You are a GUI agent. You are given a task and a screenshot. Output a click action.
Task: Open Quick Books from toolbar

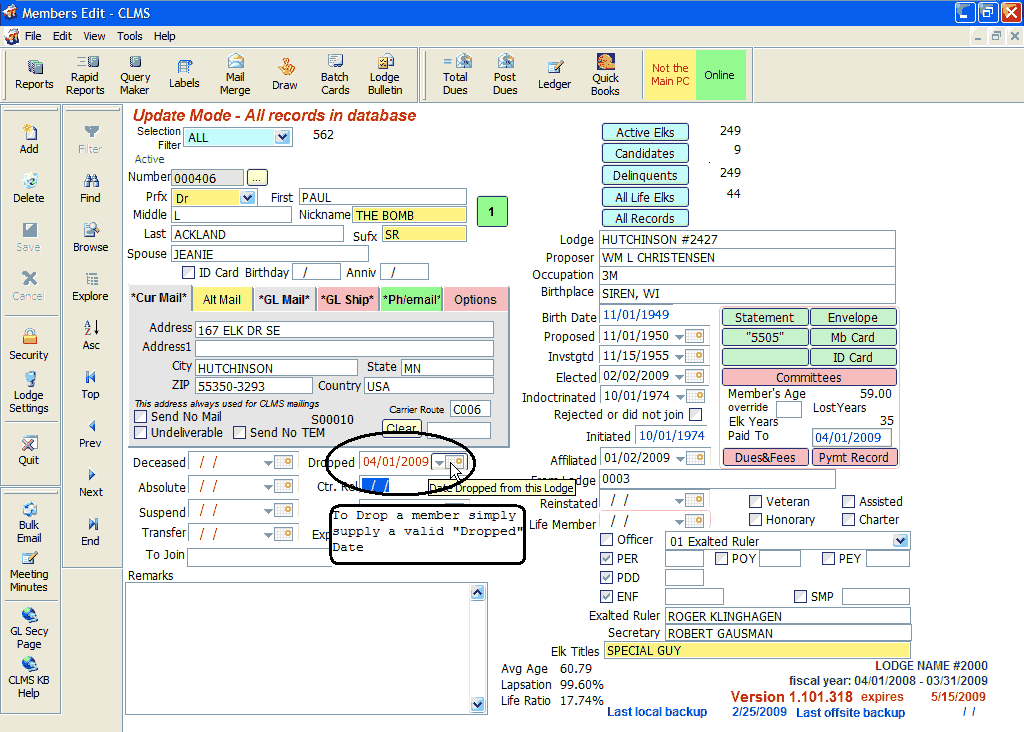click(x=605, y=75)
